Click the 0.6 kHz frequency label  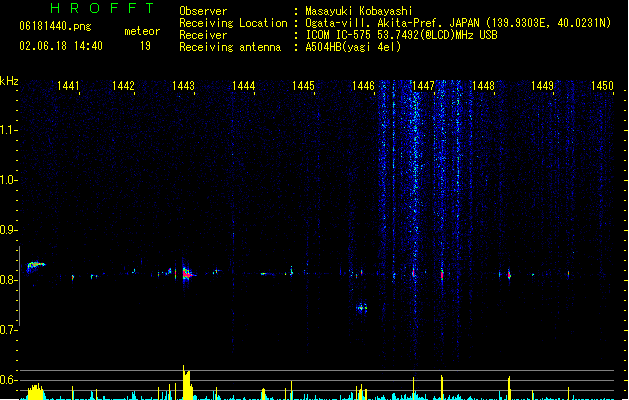(8, 380)
